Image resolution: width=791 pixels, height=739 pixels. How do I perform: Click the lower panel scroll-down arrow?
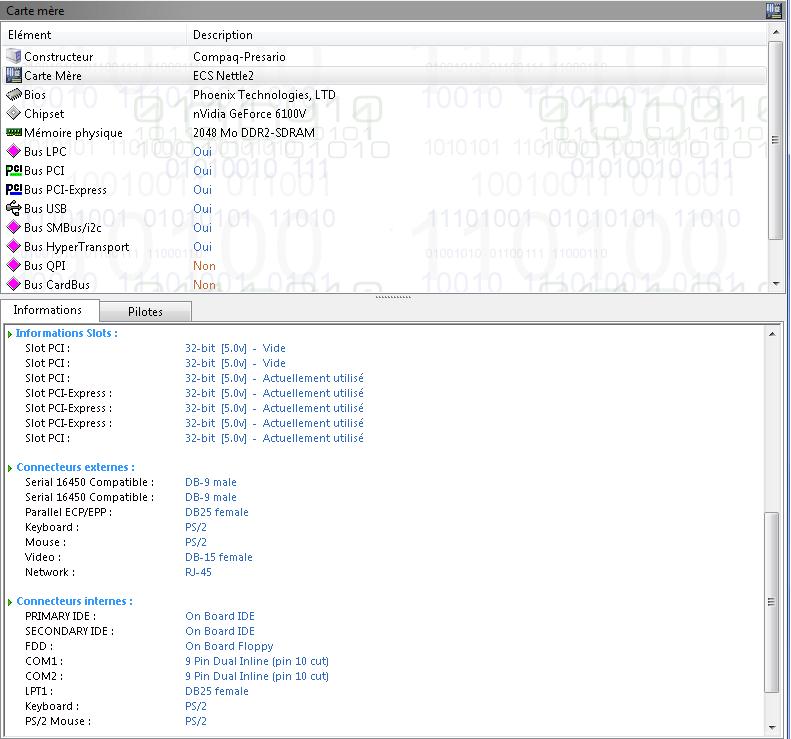pos(772,727)
